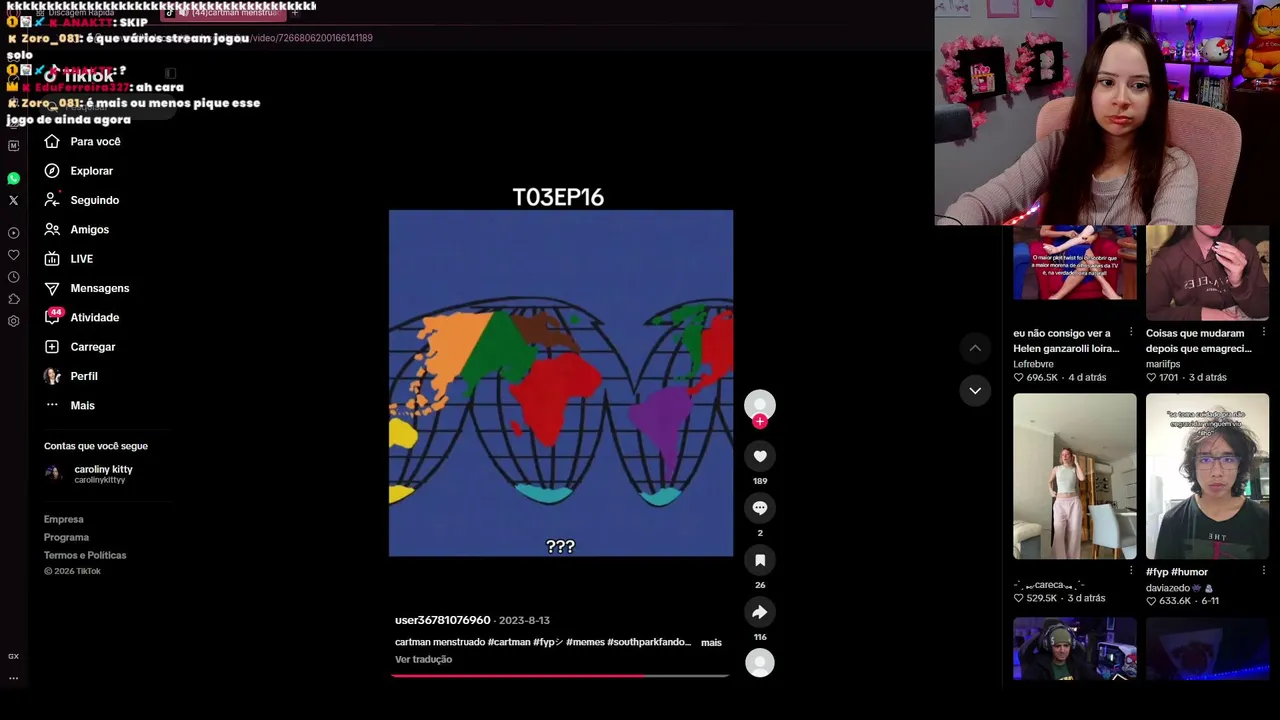Go to the Explorar page
This screenshot has width=1280, height=720.
coord(91,171)
